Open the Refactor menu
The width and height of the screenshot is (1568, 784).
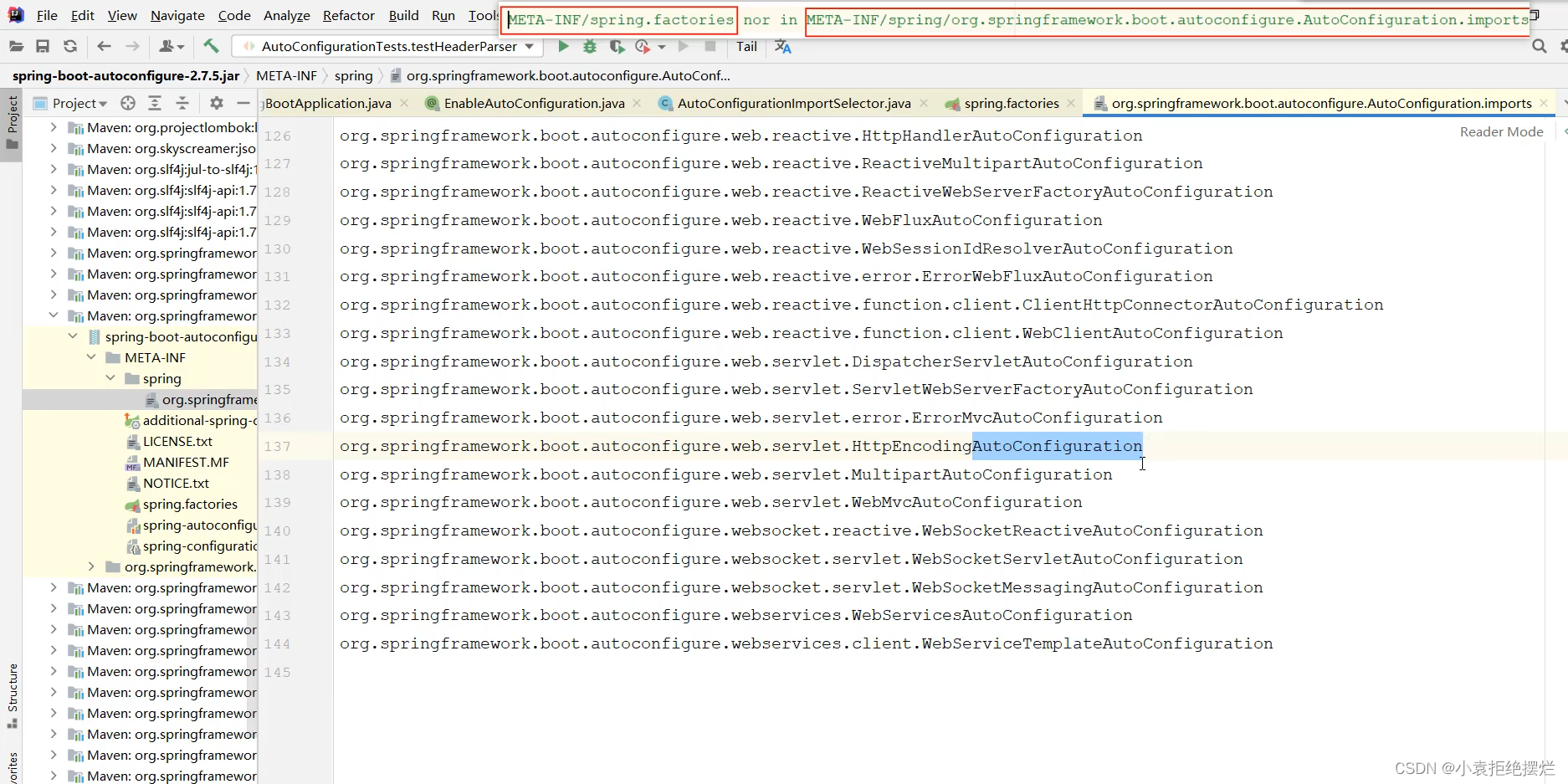pyautogui.click(x=349, y=15)
